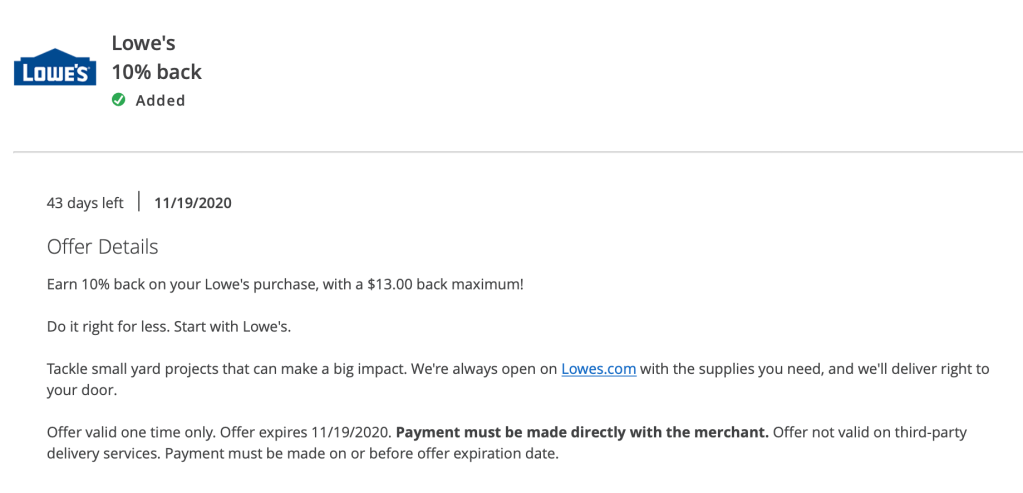1023x493 pixels.
Task: Click "Payment must be made on or before" sentence
Action: 360,453
